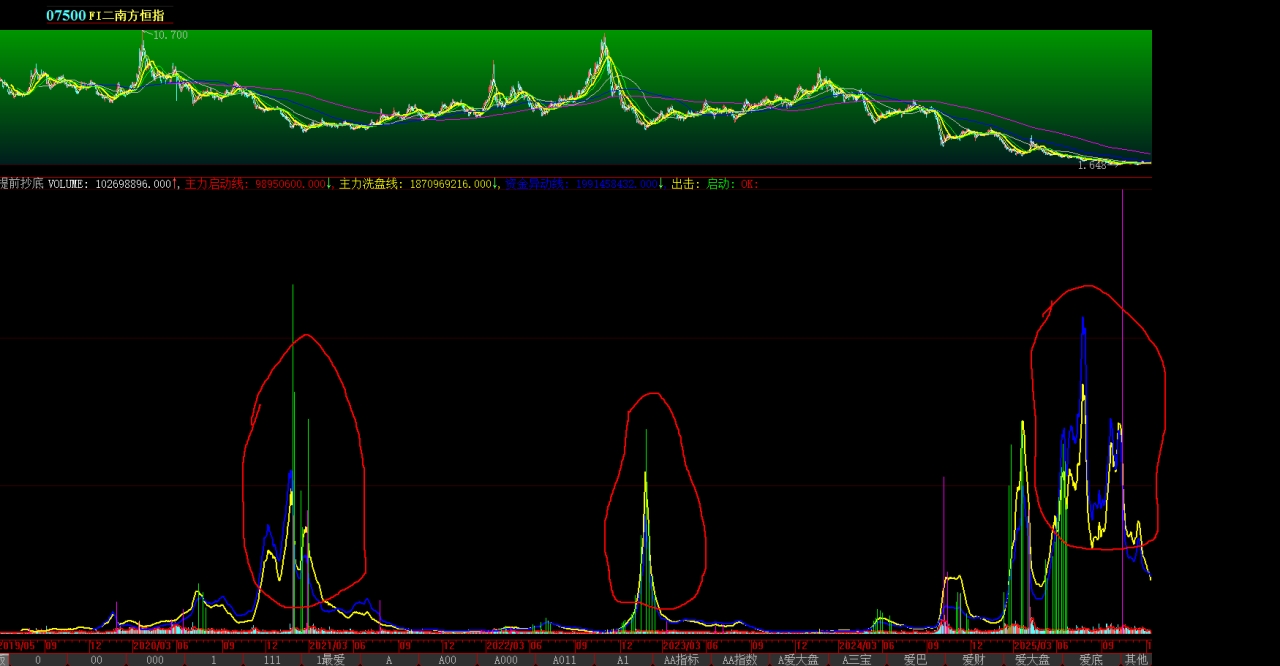Select the 爱底 indicator tab

coord(1090,660)
